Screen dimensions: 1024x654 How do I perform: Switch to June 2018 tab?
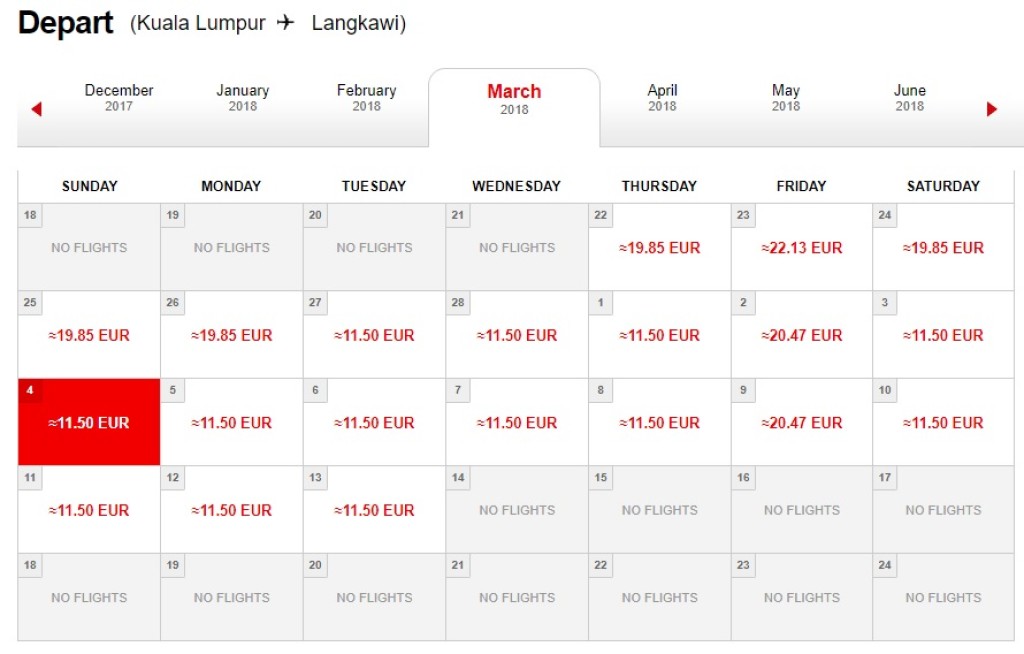pyautogui.click(x=909, y=98)
